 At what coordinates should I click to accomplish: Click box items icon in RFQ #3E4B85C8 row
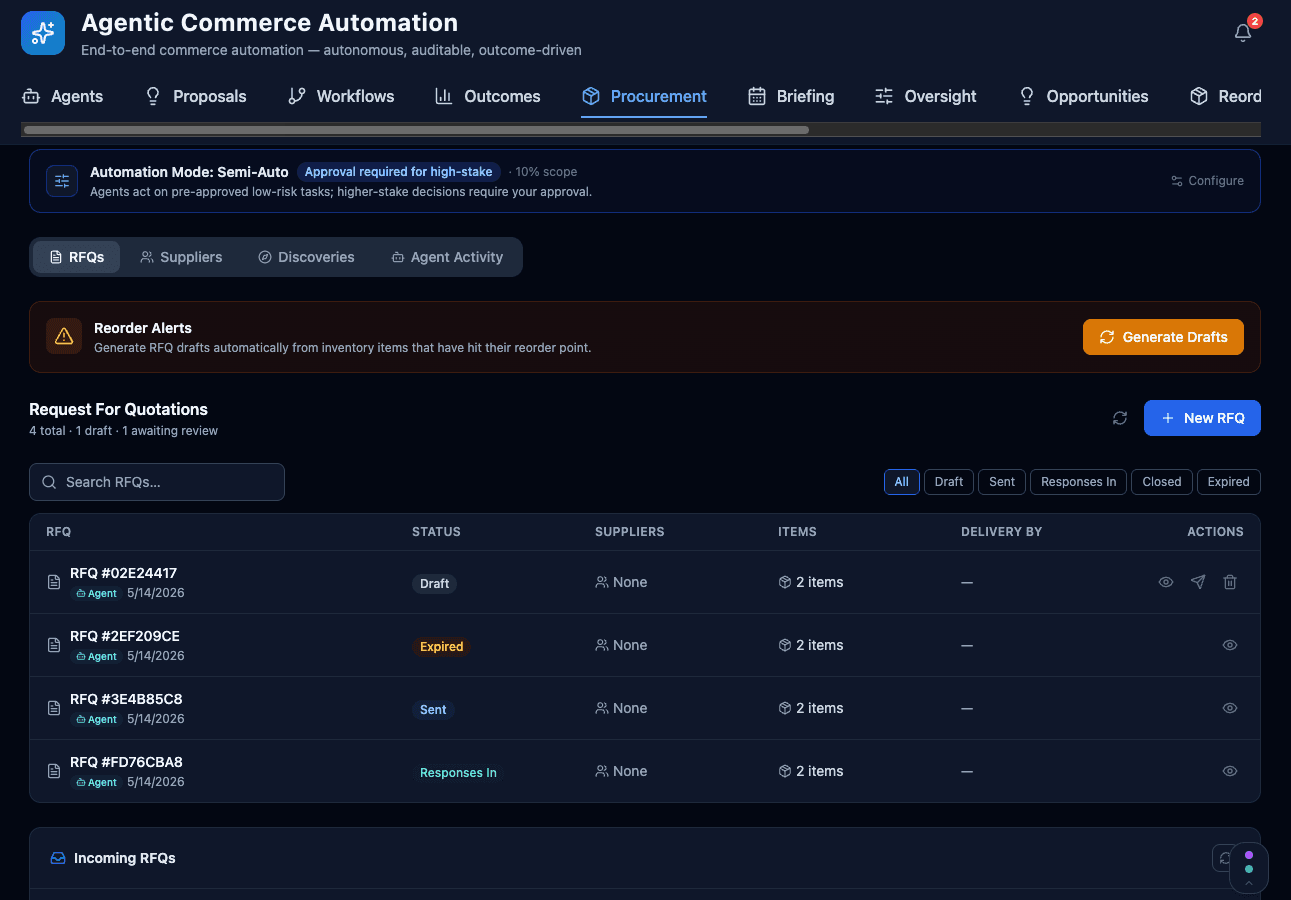click(x=785, y=708)
